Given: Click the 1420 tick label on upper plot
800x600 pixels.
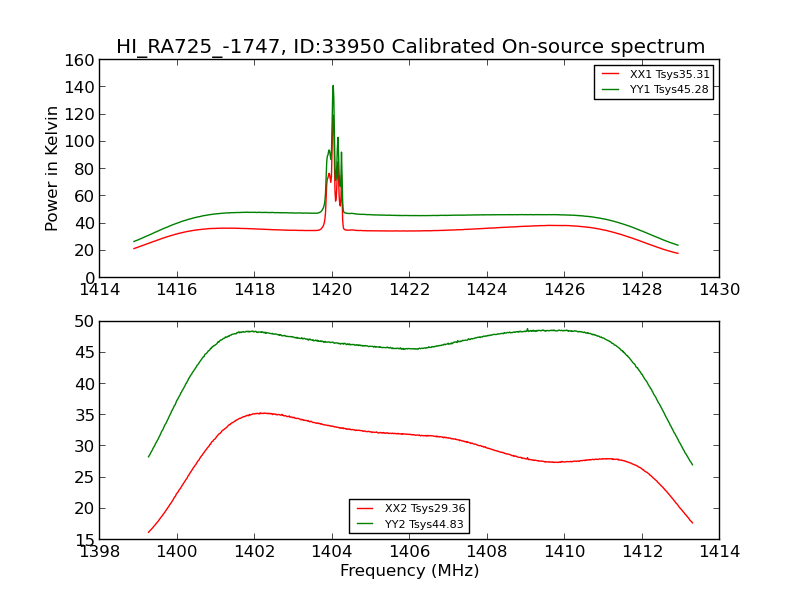Looking at the screenshot, I should [x=332, y=290].
